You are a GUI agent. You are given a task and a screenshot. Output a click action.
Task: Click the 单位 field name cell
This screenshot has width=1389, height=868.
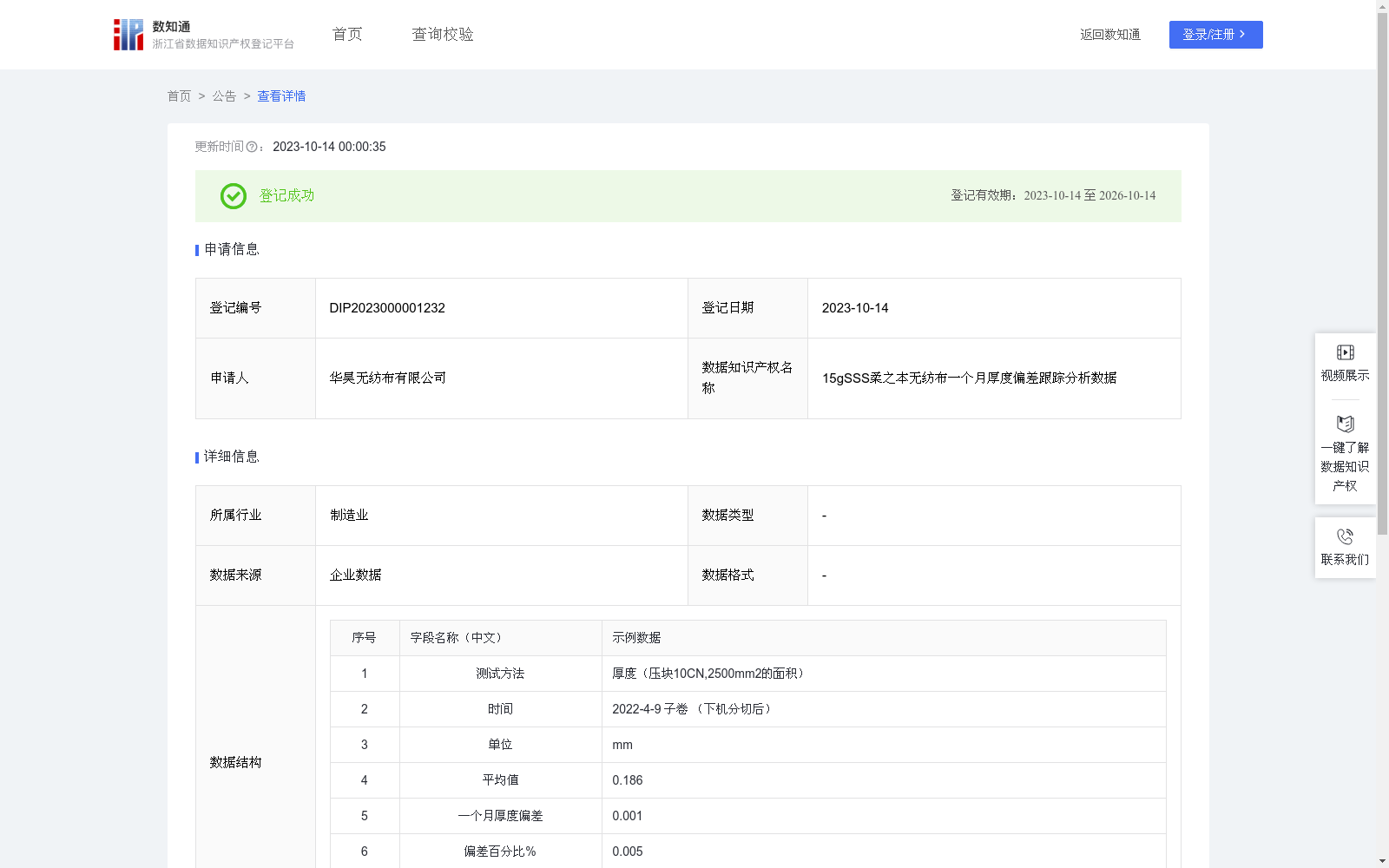(501, 745)
